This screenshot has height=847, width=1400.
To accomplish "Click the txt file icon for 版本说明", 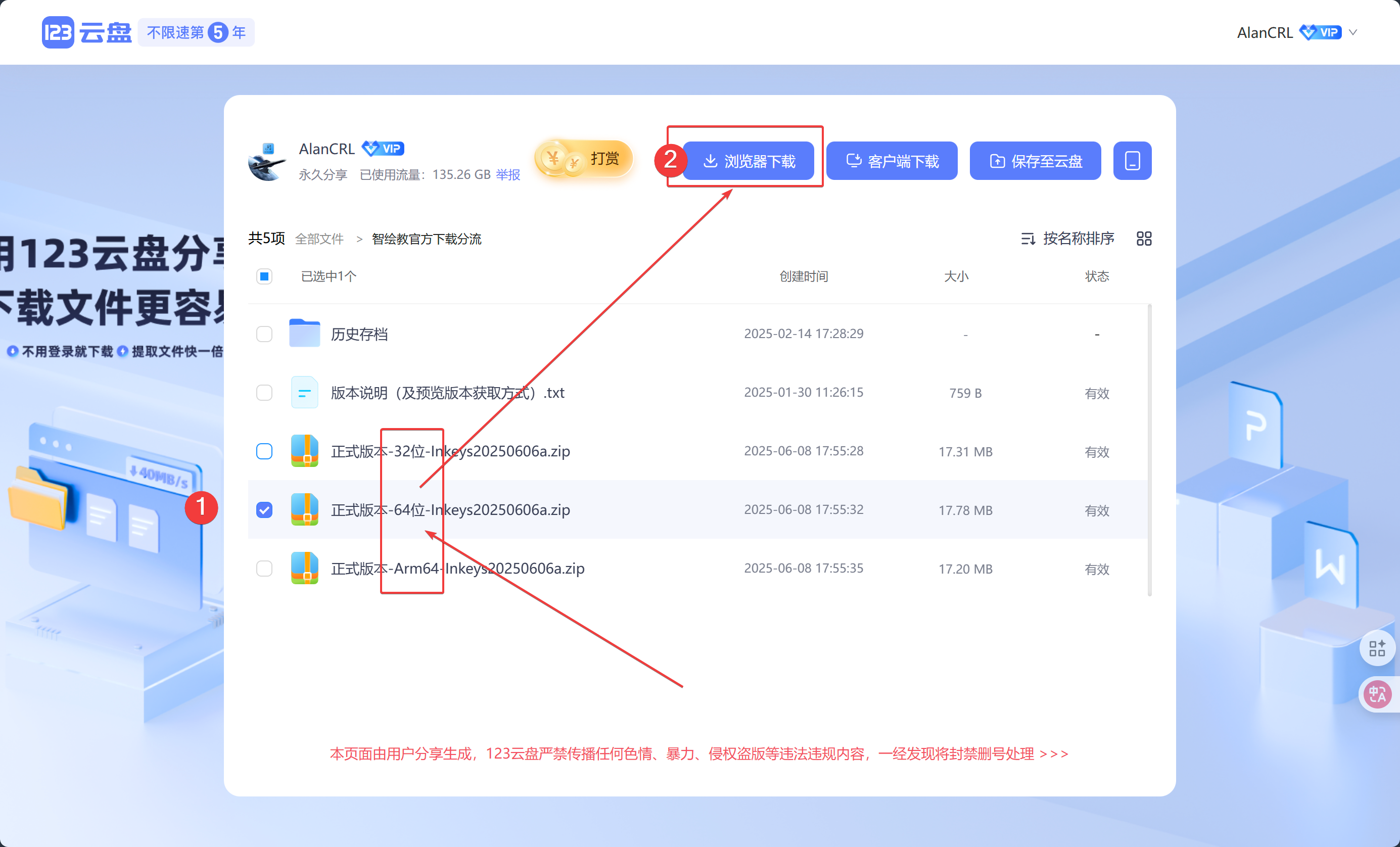I will coord(305,393).
